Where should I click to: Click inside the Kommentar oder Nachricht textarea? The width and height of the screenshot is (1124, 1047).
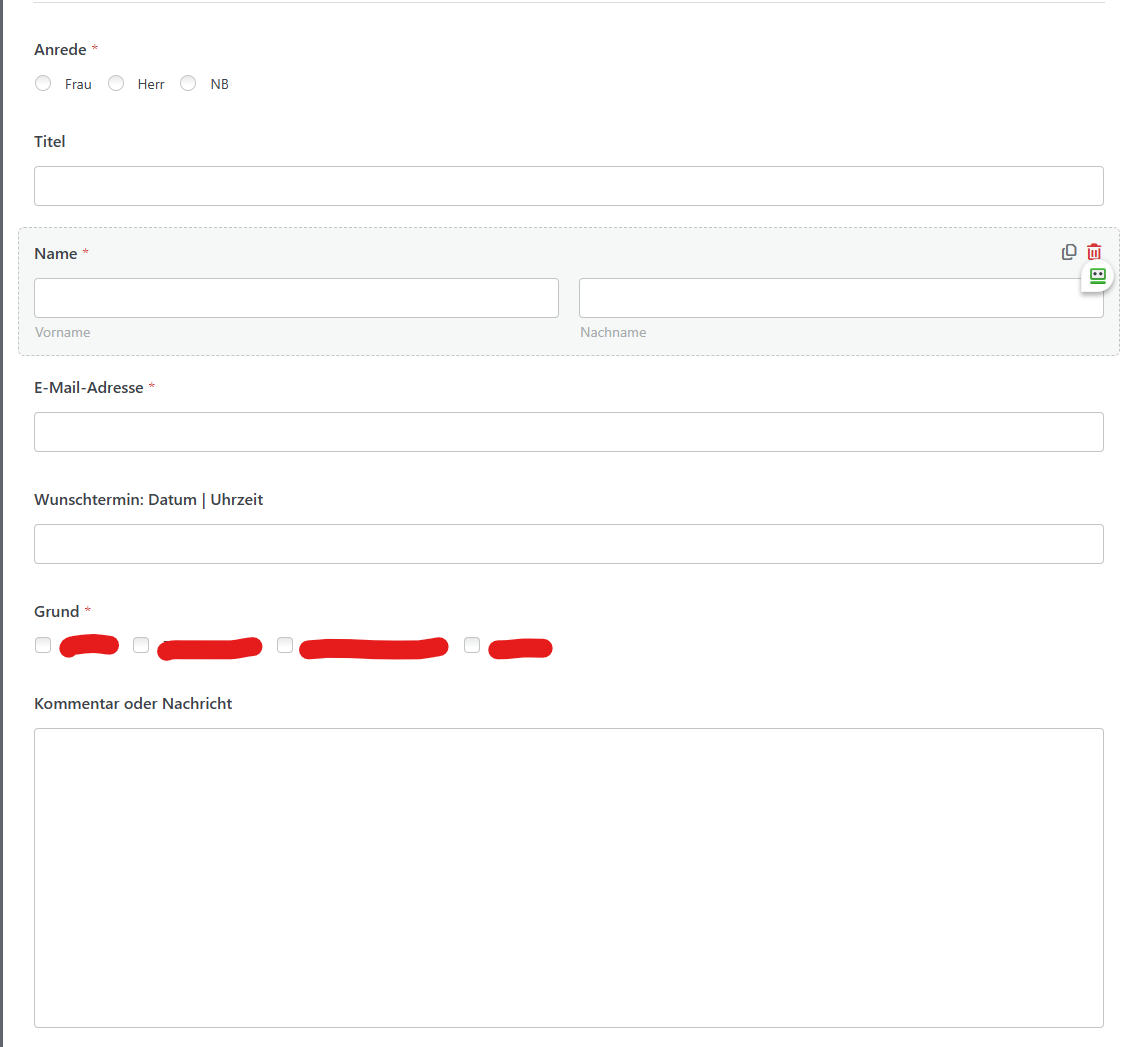(568, 877)
